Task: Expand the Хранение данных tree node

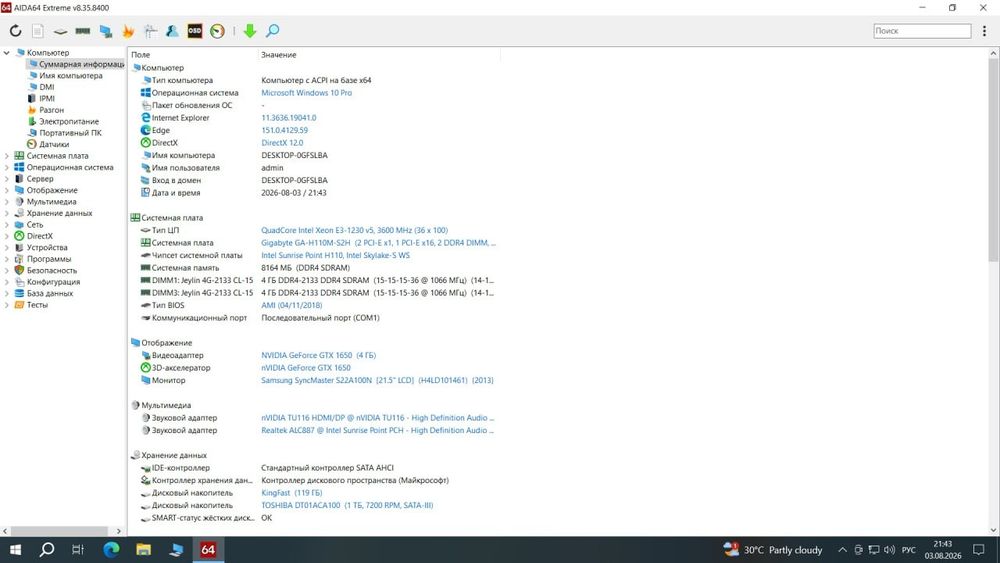Action: (6, 213)
